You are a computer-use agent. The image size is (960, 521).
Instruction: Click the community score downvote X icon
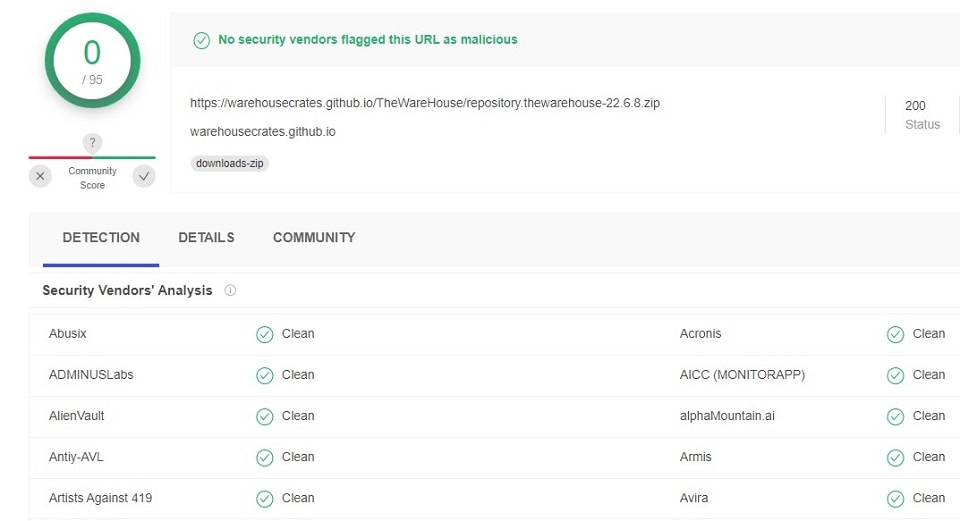click(40, 177)
